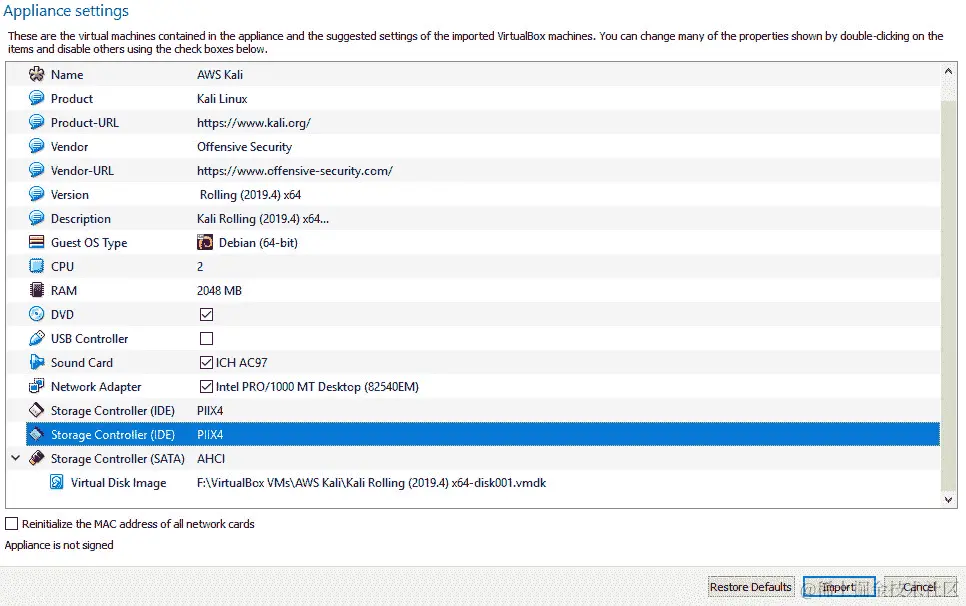Click the Network Adapter icon

tap(36, 386)
